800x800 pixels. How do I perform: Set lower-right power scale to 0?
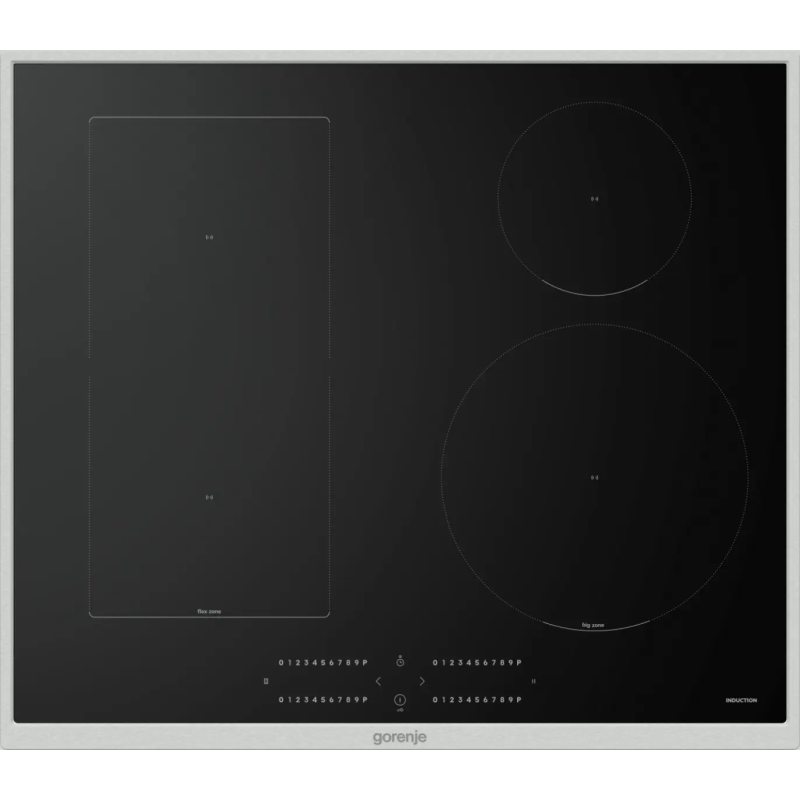click(435, 699)
